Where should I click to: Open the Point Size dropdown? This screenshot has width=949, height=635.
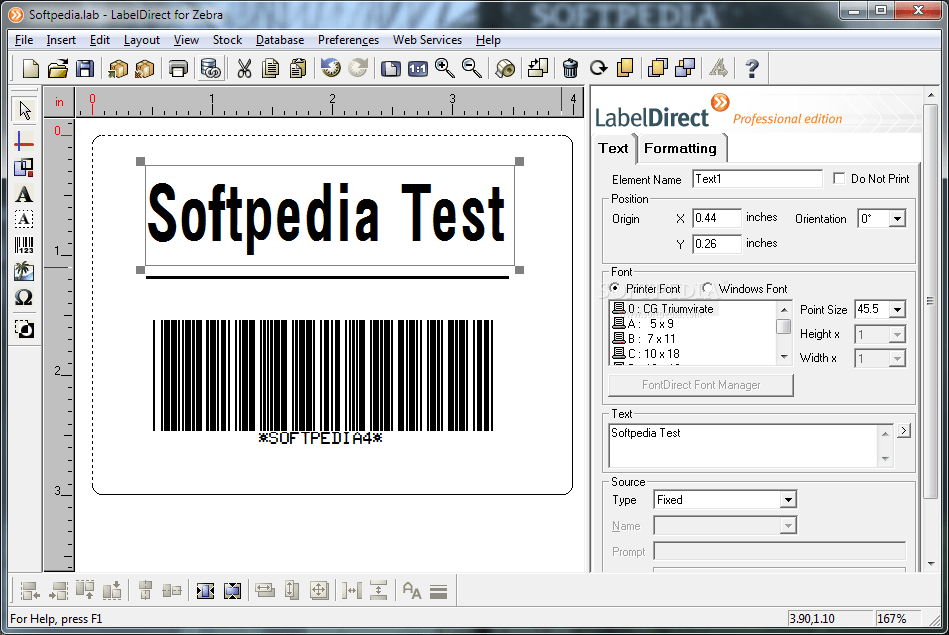[x=897, y=309]
